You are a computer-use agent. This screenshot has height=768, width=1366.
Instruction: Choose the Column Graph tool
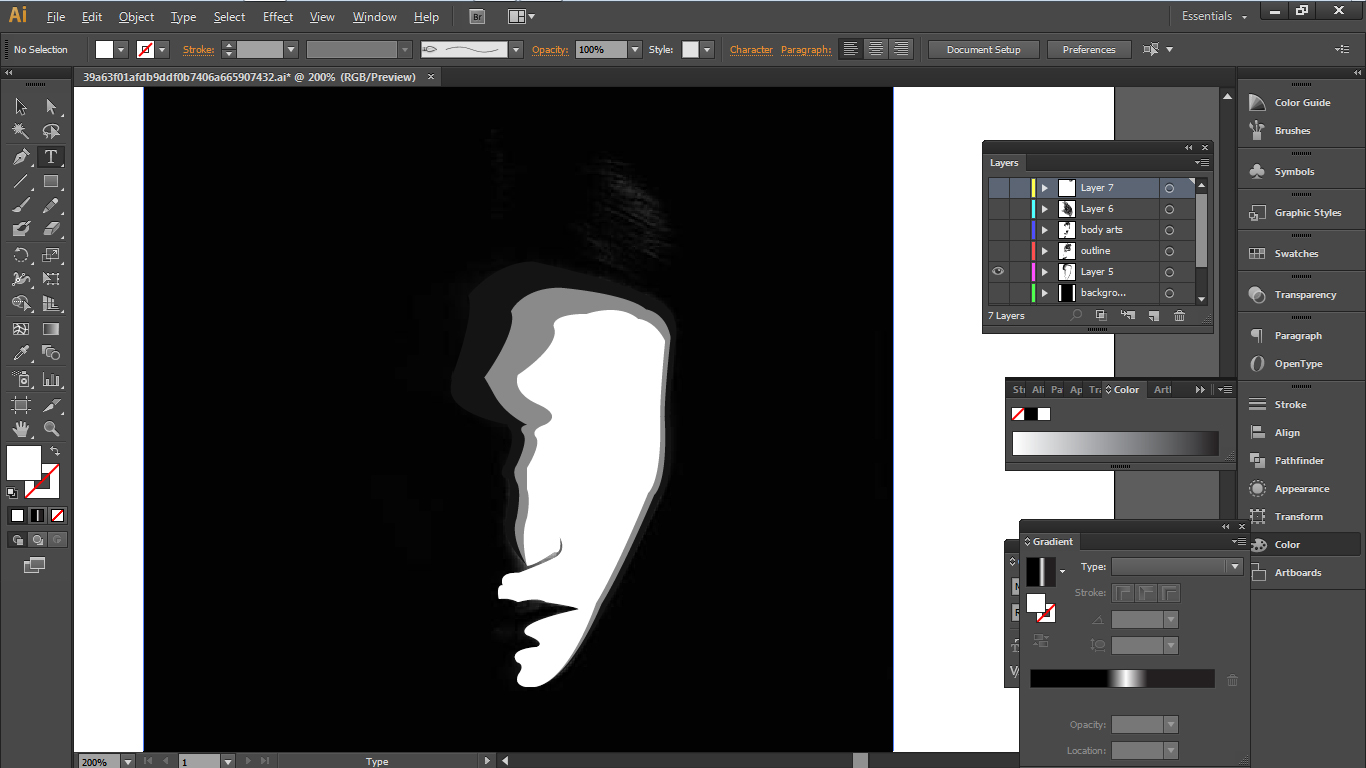pos(51,379)
